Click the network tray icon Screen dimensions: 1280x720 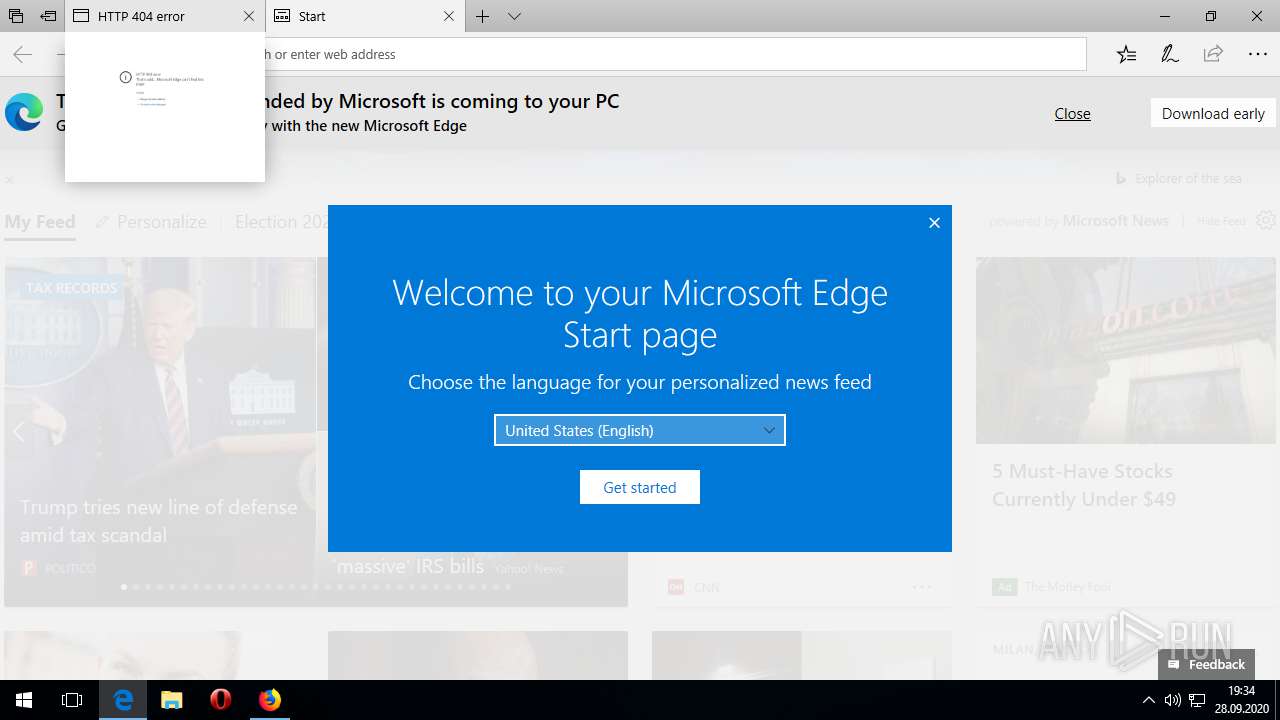1197,700
